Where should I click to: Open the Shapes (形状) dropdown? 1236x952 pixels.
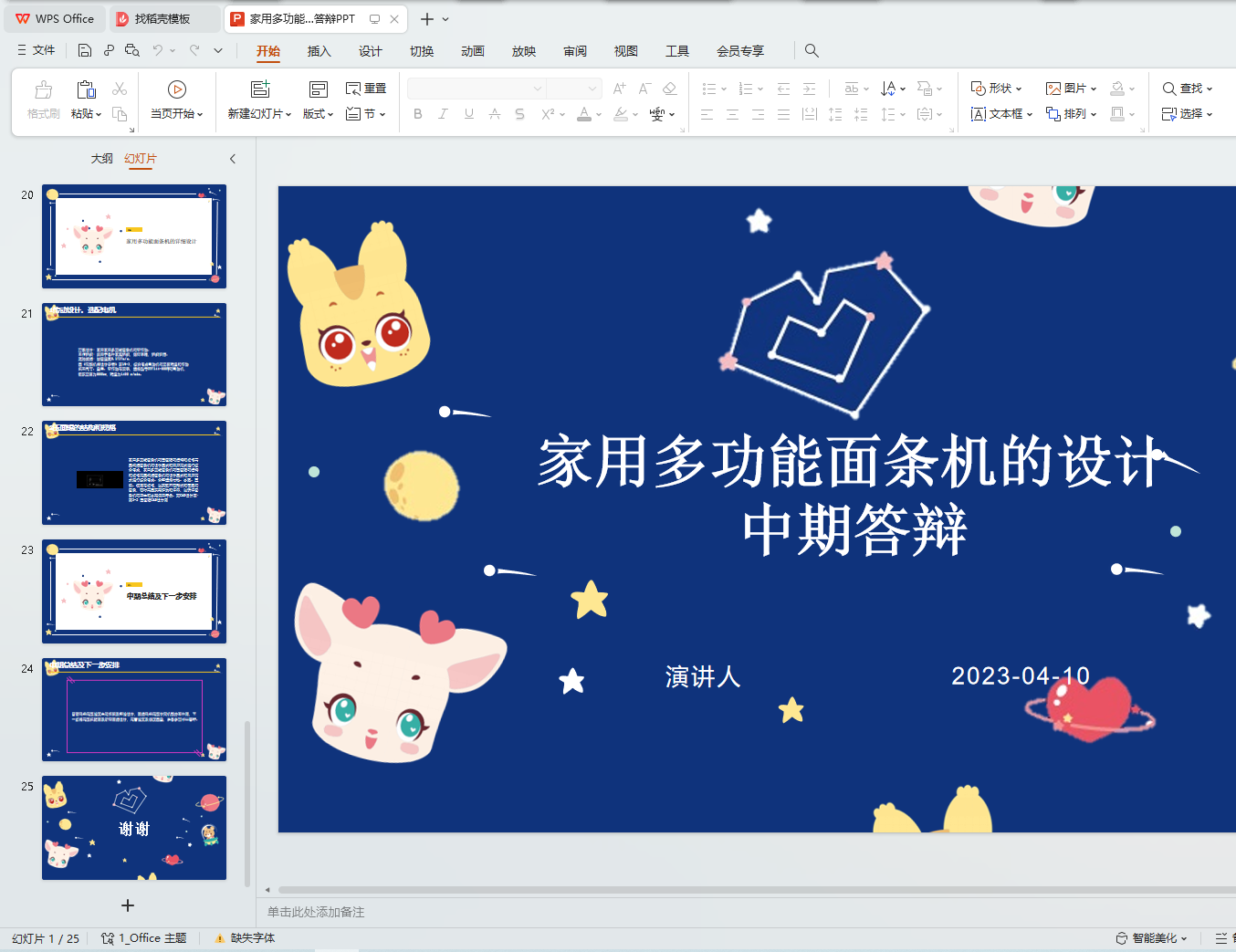(996, 89)
